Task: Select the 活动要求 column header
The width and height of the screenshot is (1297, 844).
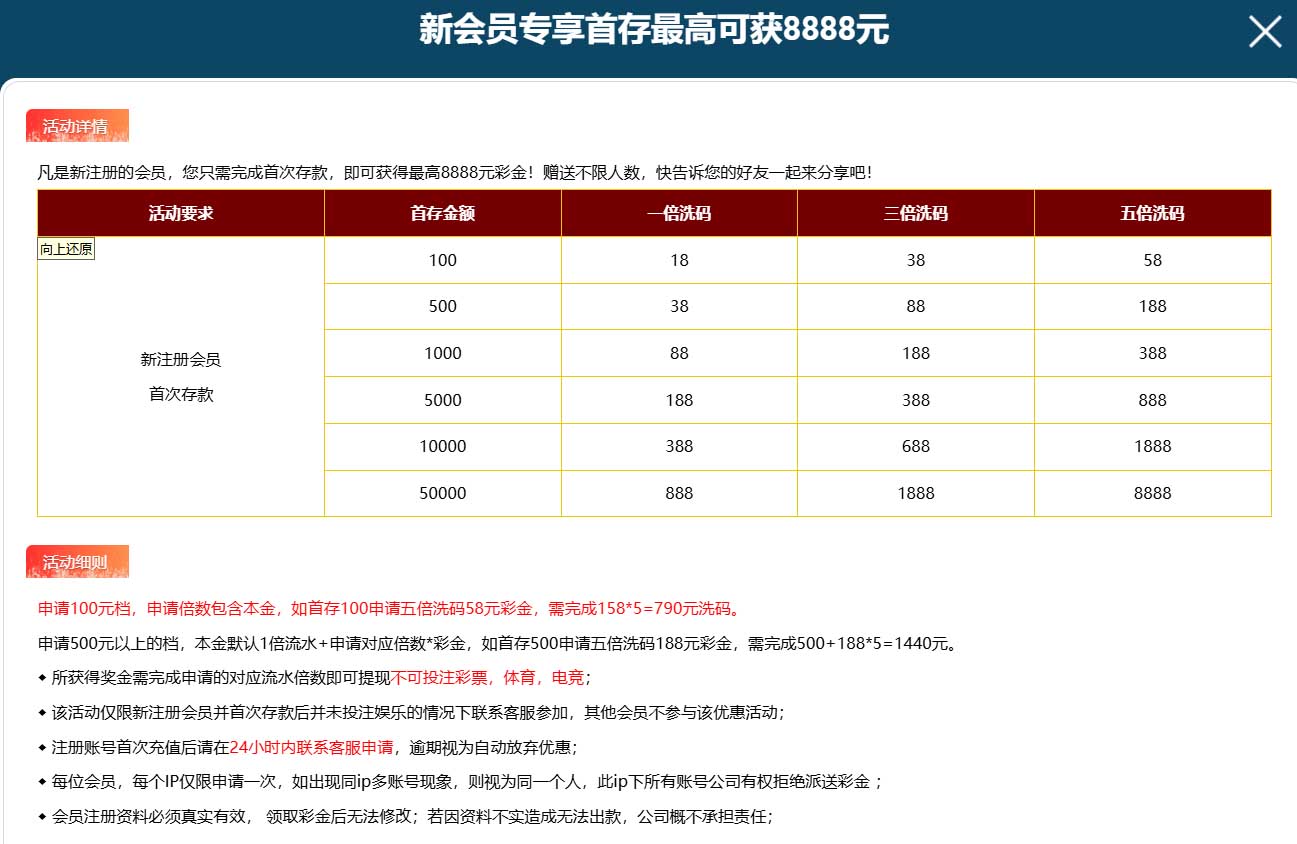Action: [x=181, y=213]
